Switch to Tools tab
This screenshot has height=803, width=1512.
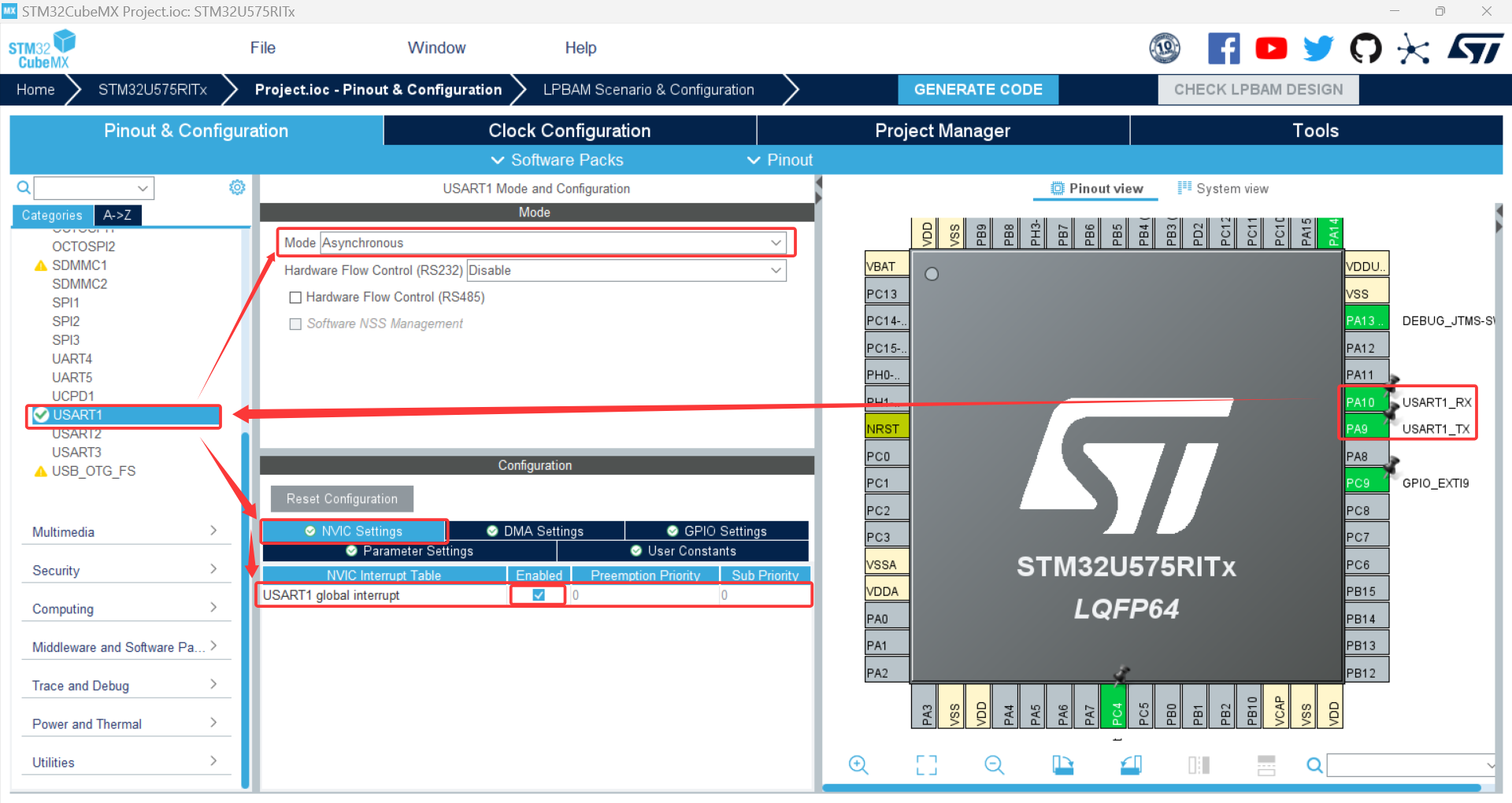(x=1316, y=131)
